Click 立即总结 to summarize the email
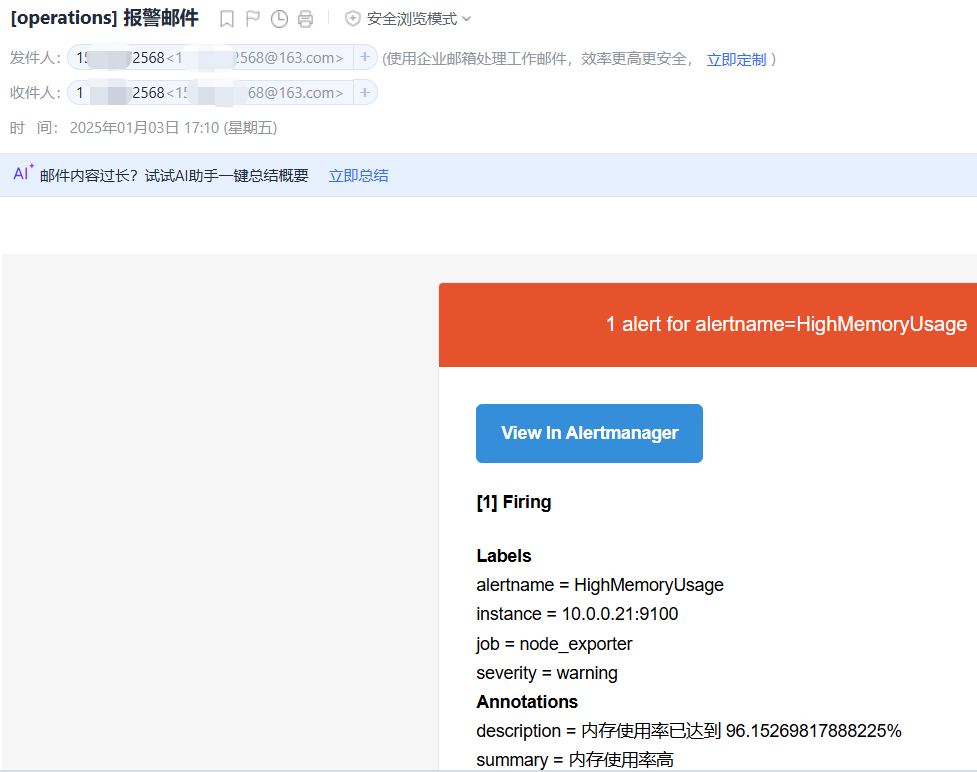The image size is (977, 772). (358, 175)
